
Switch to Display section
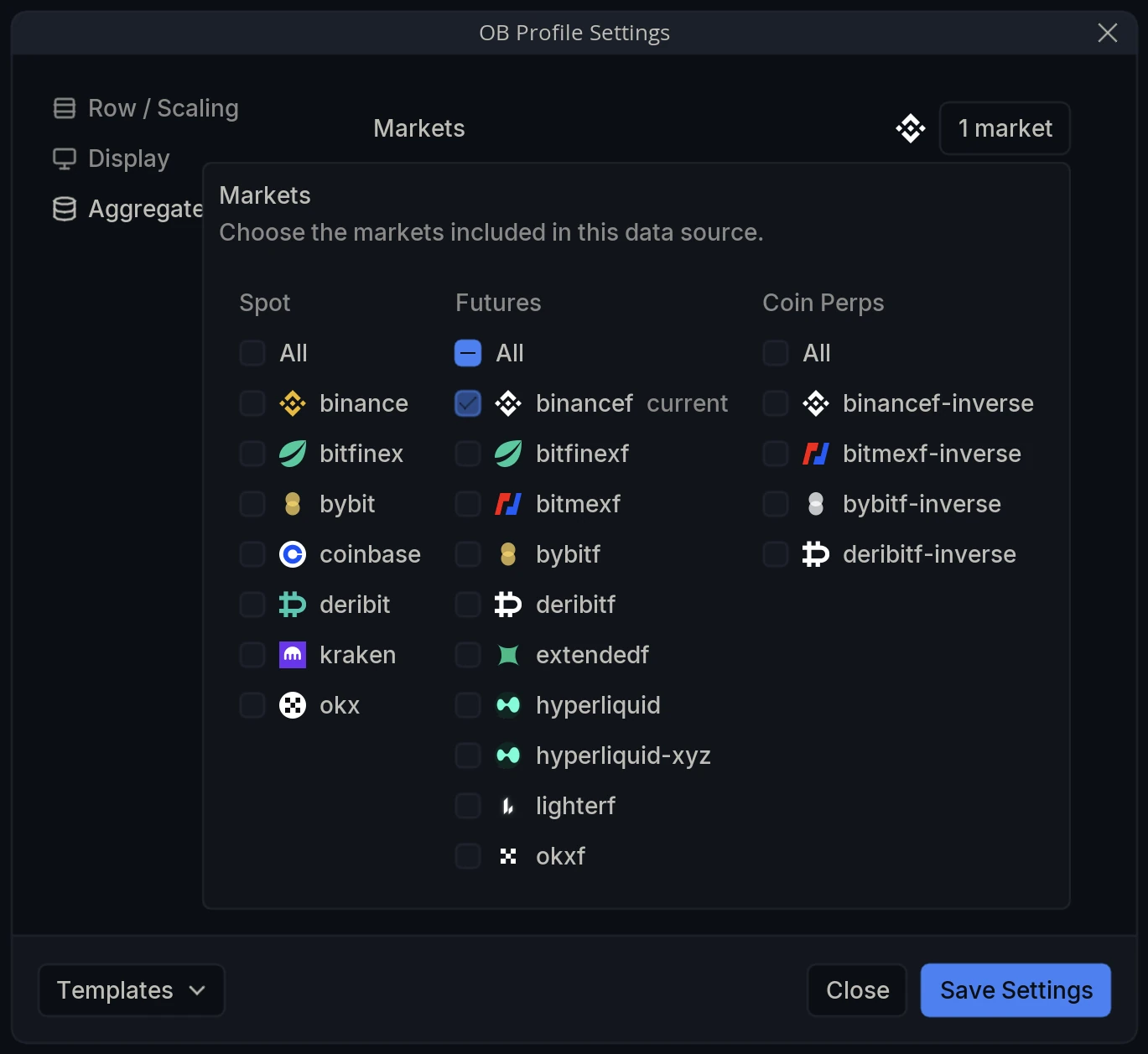[x=112, y=158]
